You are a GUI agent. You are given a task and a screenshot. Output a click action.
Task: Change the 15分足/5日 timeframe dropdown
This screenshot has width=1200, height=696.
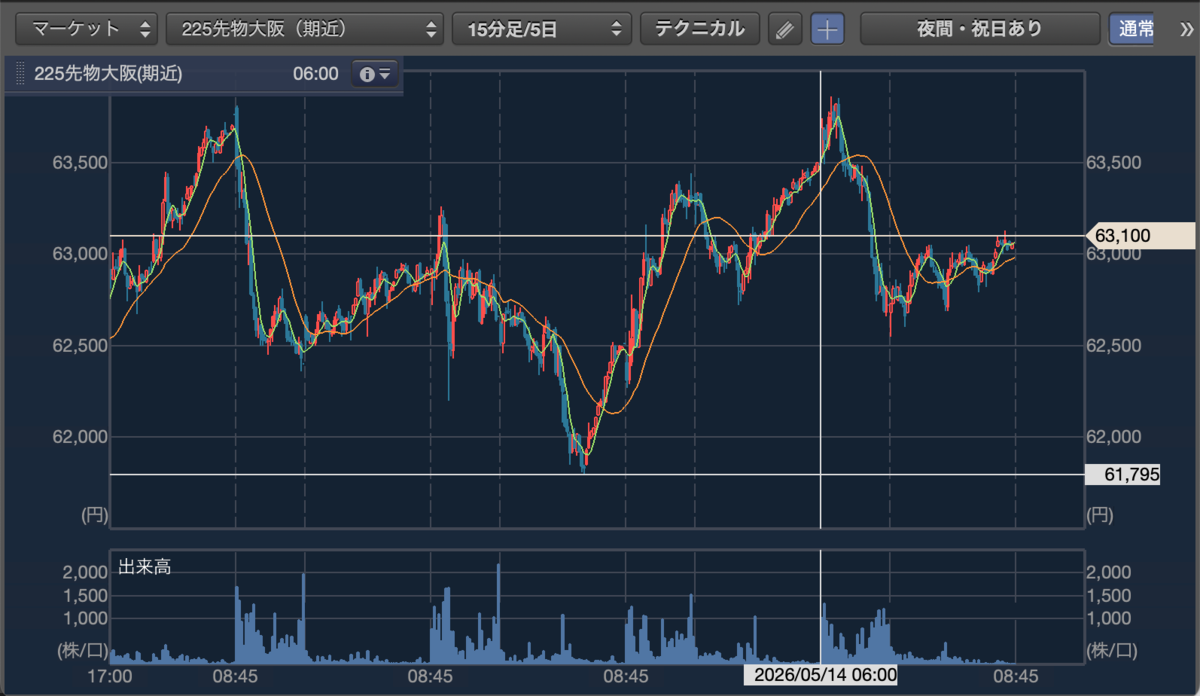tap(542, 29)
